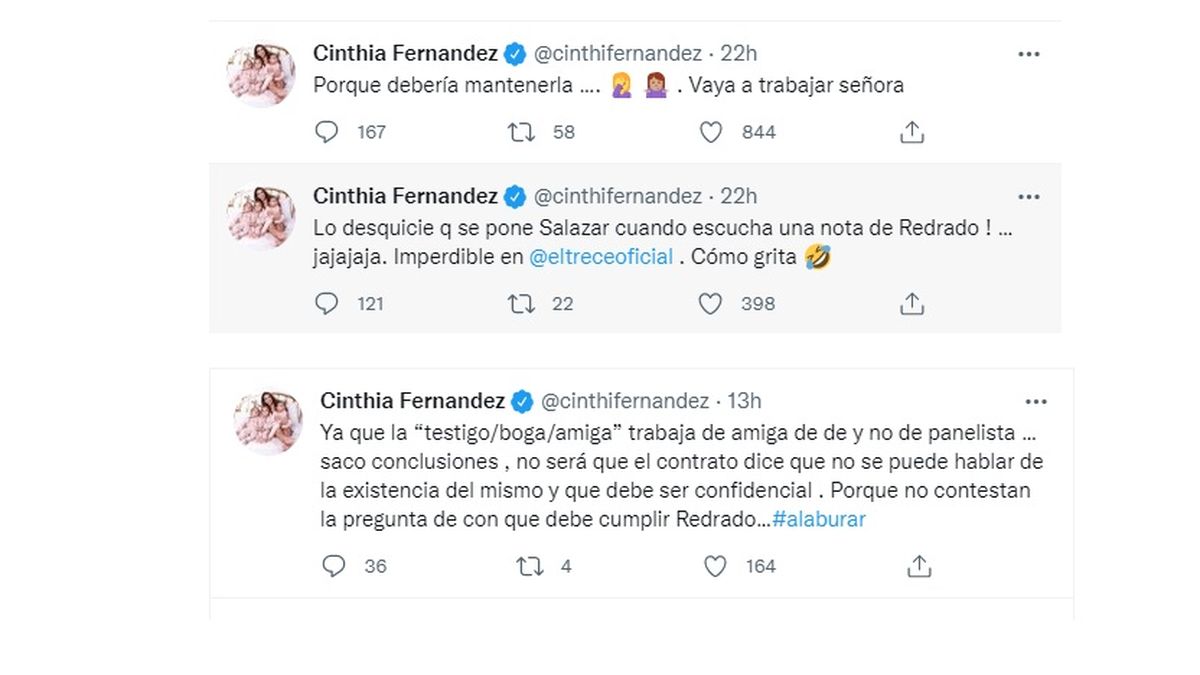Retweet the tweet with 4 retweets
This screenshot has width=1200, height=675.
point(528,567)
